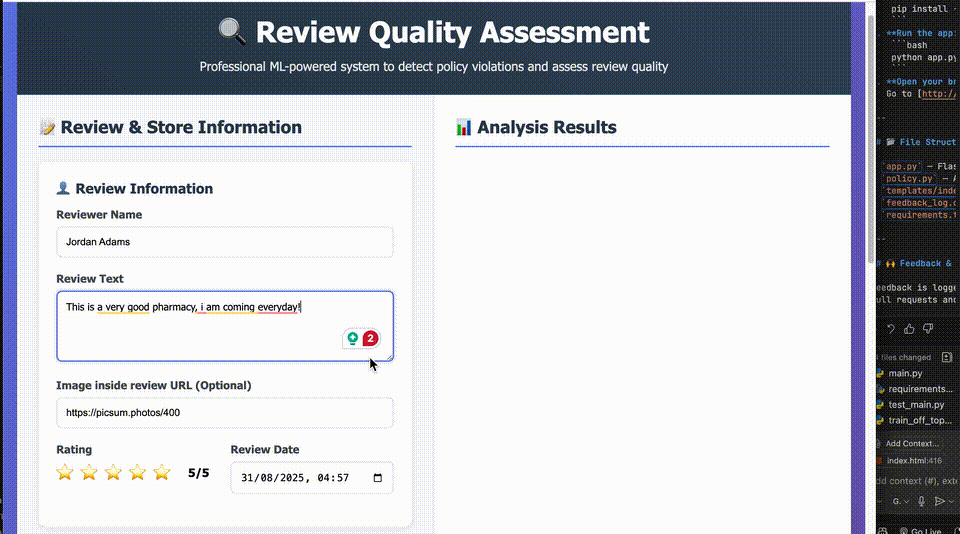
Task: Click the Review Quality Assessment title
Action: pyautogui.click(x=452, y=32)
